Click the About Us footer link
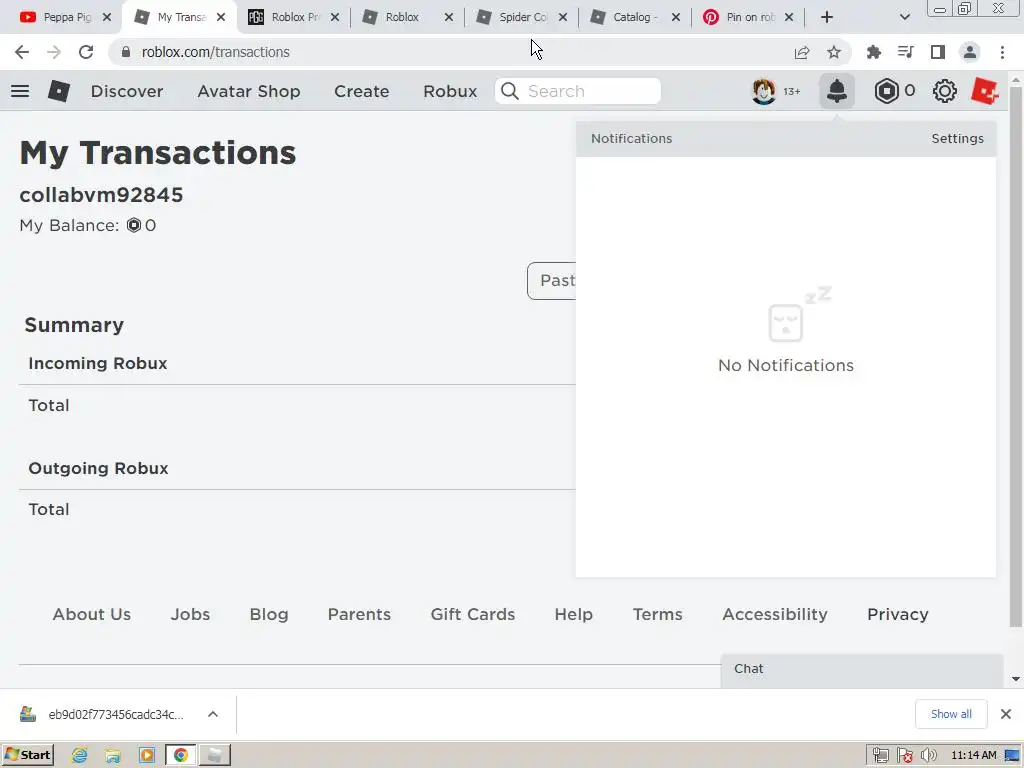1024x768 pixels. coord(92,614)
